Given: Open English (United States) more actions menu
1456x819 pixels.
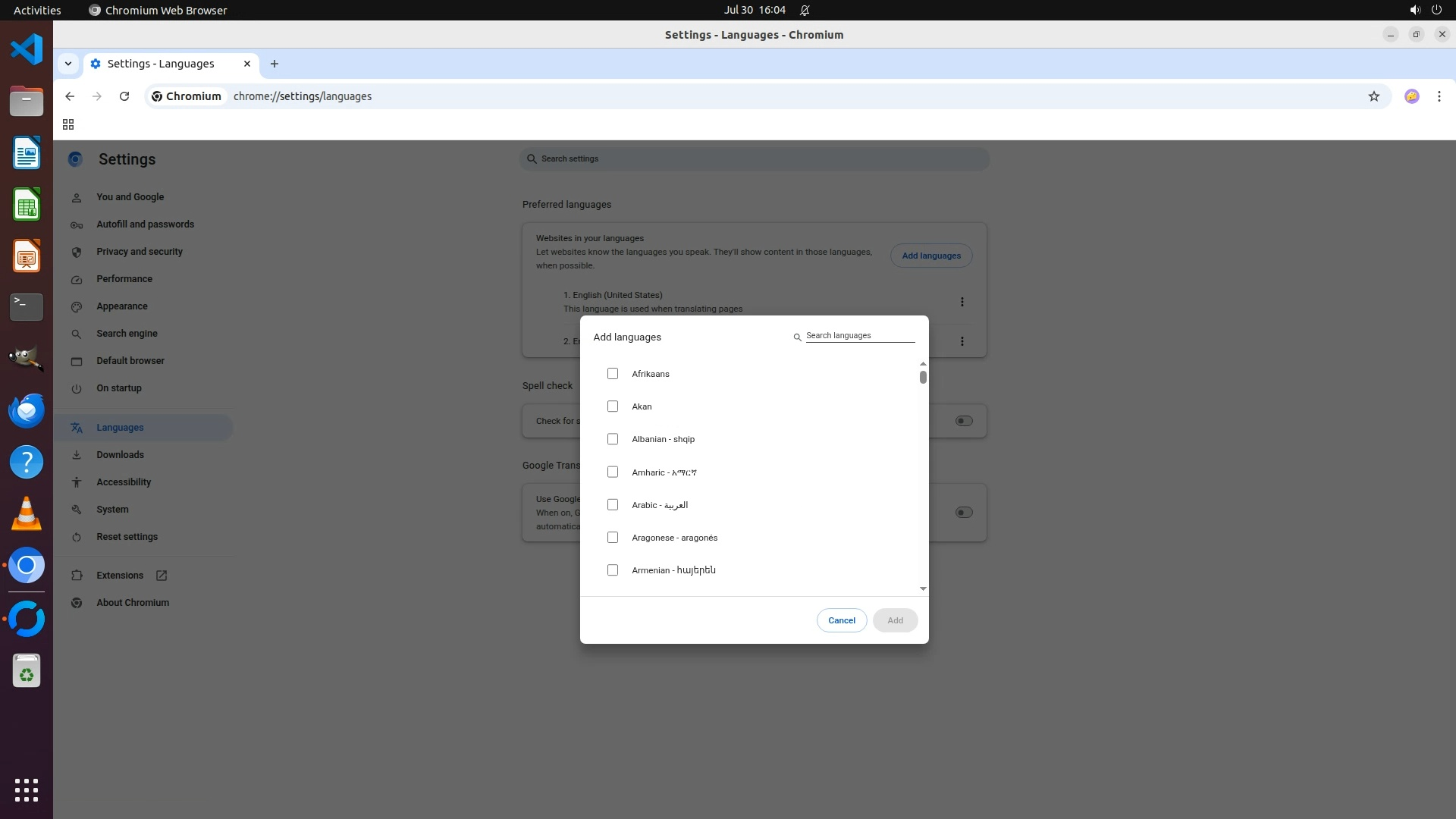Looking at the screenshot, I should coord(962,302).
